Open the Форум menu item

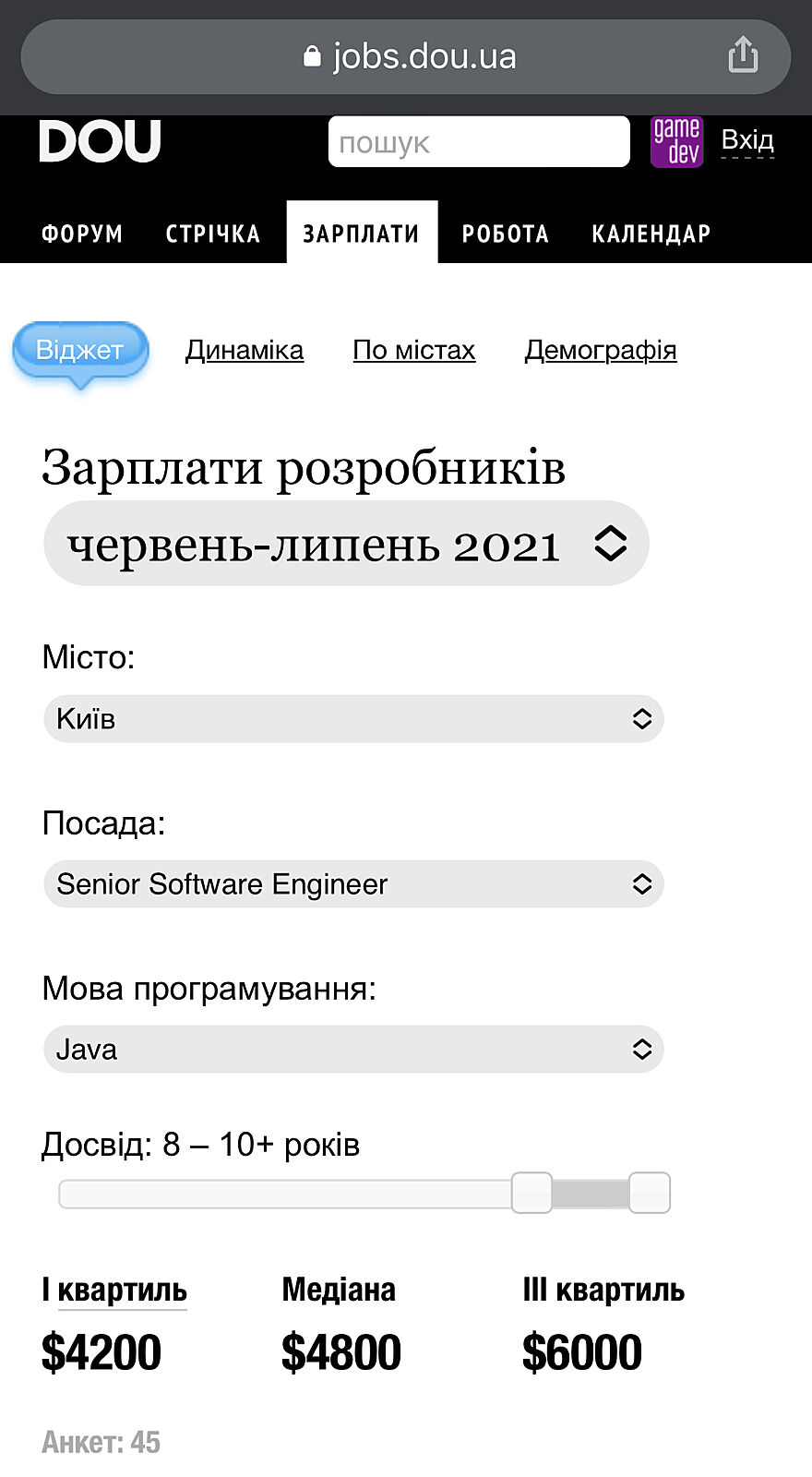(82, 234)
